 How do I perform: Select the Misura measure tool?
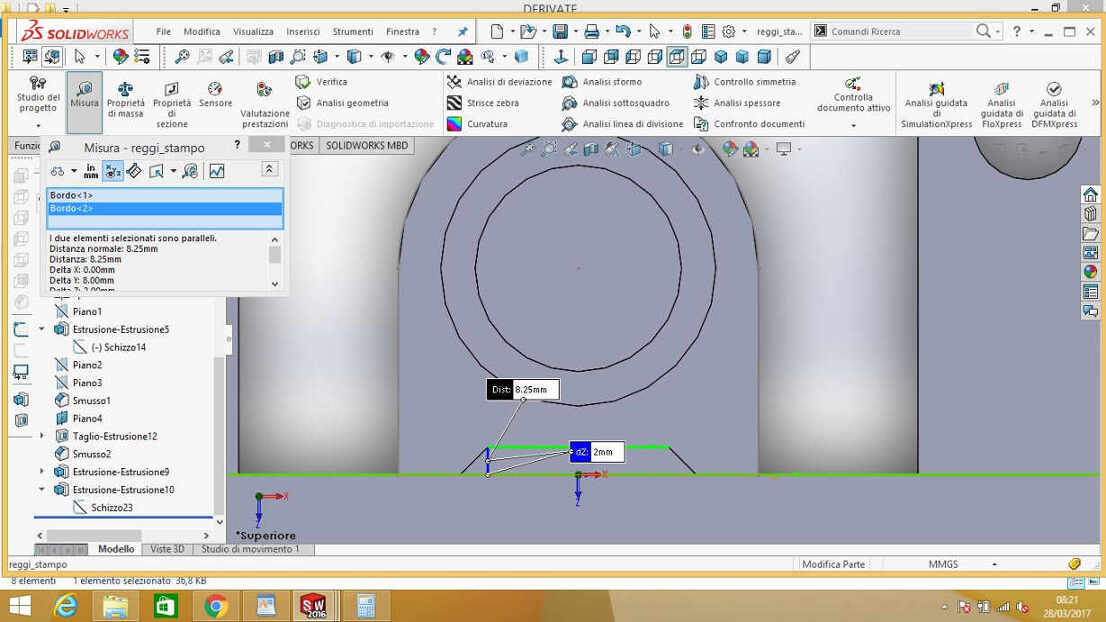(85, 102)
